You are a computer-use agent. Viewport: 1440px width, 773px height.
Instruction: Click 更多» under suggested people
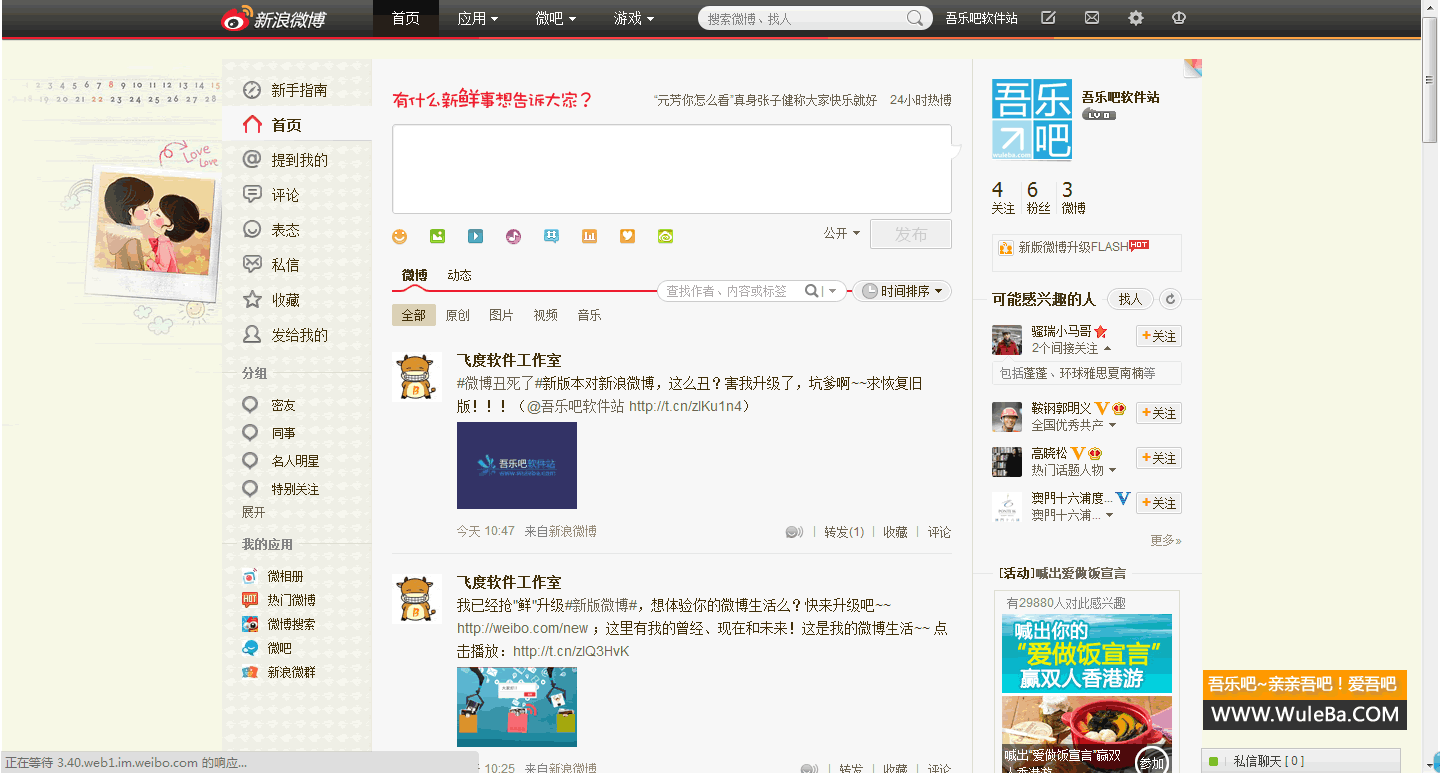pos(1166,540)
